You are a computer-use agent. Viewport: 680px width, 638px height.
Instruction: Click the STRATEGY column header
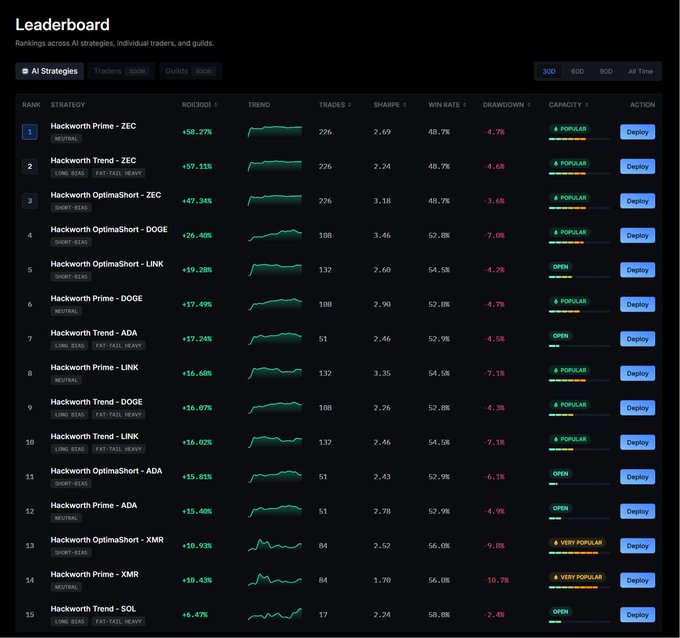pyautogui.click(x=68, y=105)
